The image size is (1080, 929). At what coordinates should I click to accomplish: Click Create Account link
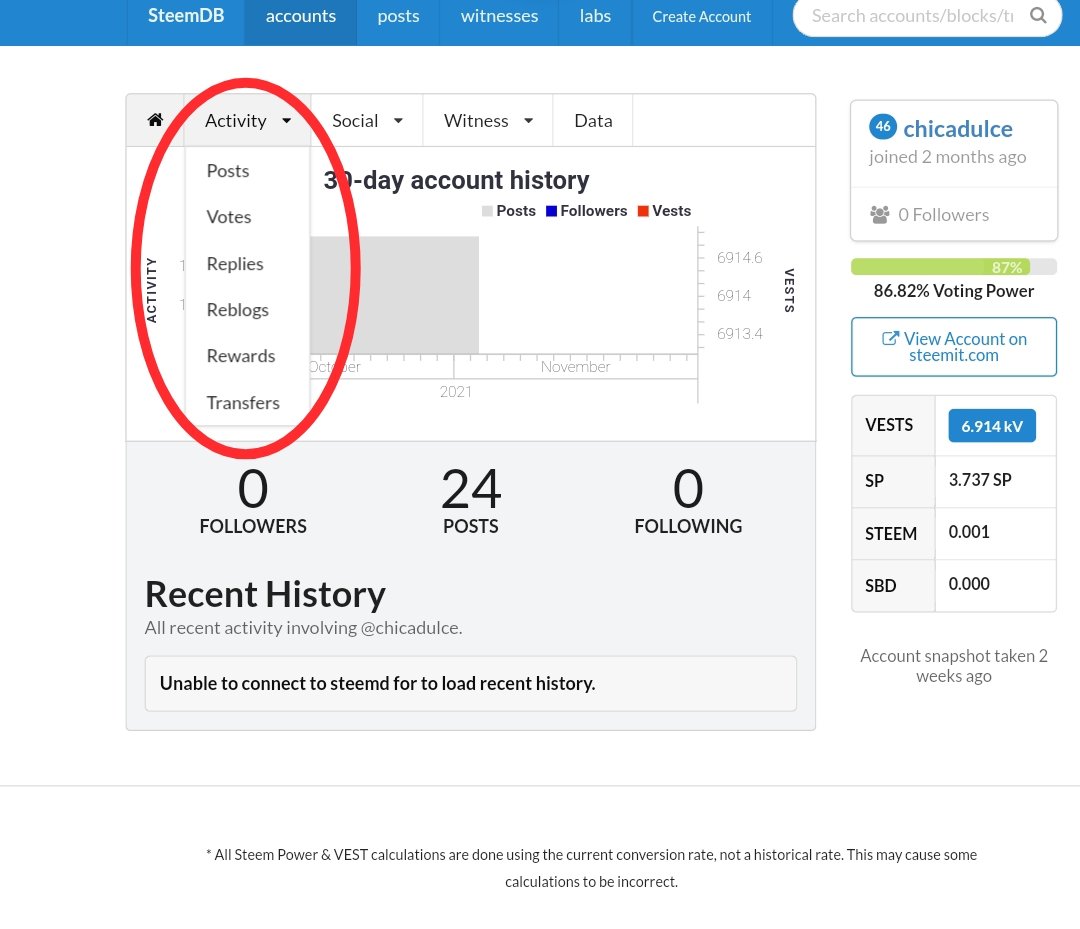click(701, 16)
